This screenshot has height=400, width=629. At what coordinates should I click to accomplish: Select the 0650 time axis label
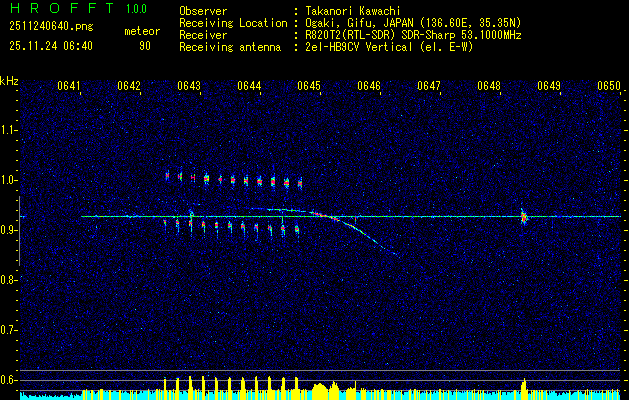click(x=609, y=87)
